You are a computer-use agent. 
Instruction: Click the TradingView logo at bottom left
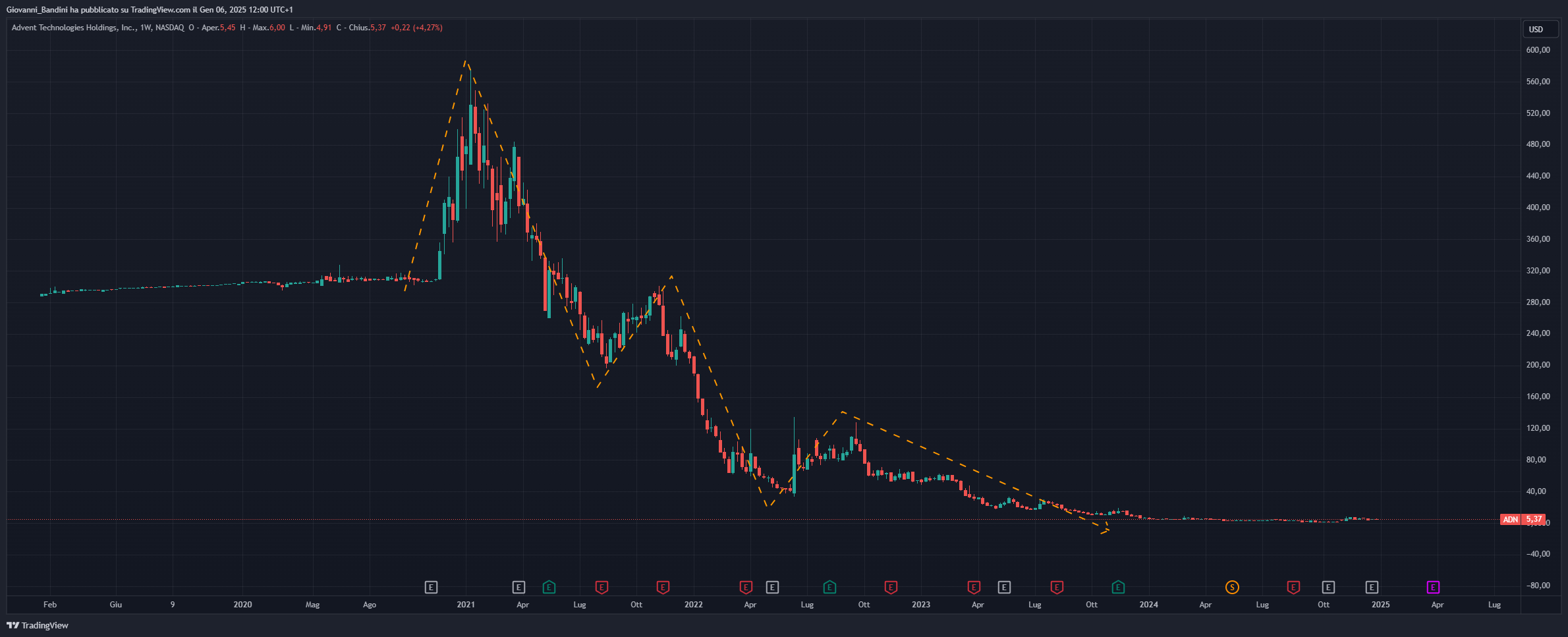[x=38, y=625]
